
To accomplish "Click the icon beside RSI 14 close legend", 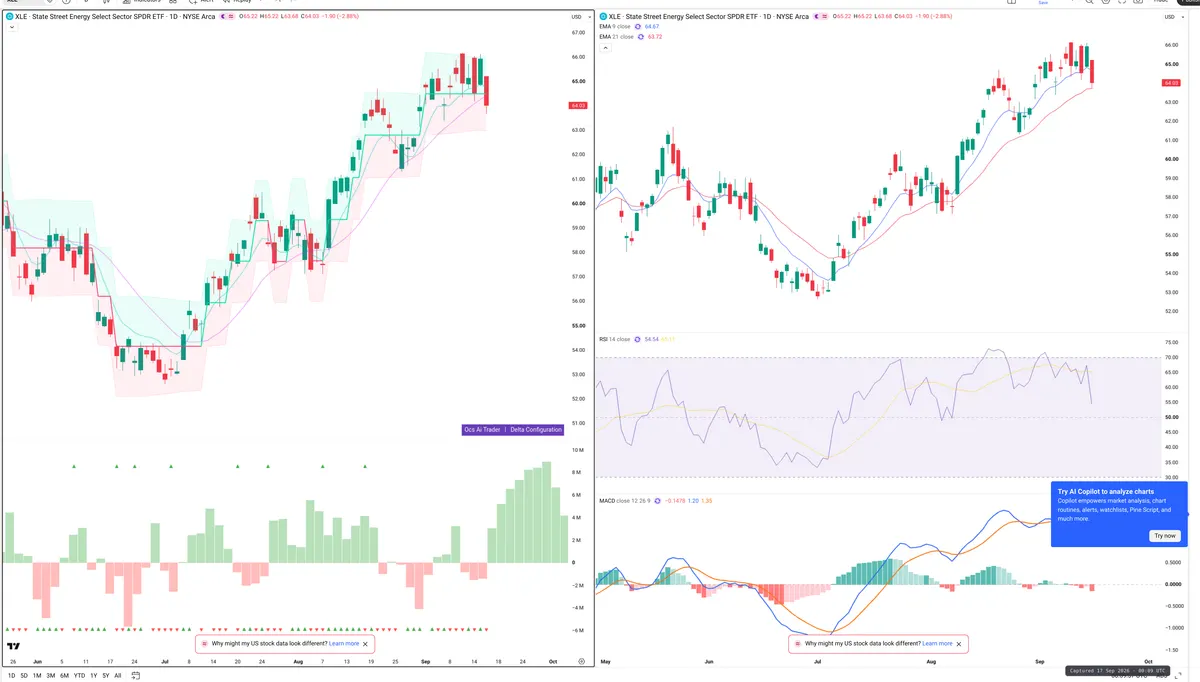I will click(x=637, y=339).
